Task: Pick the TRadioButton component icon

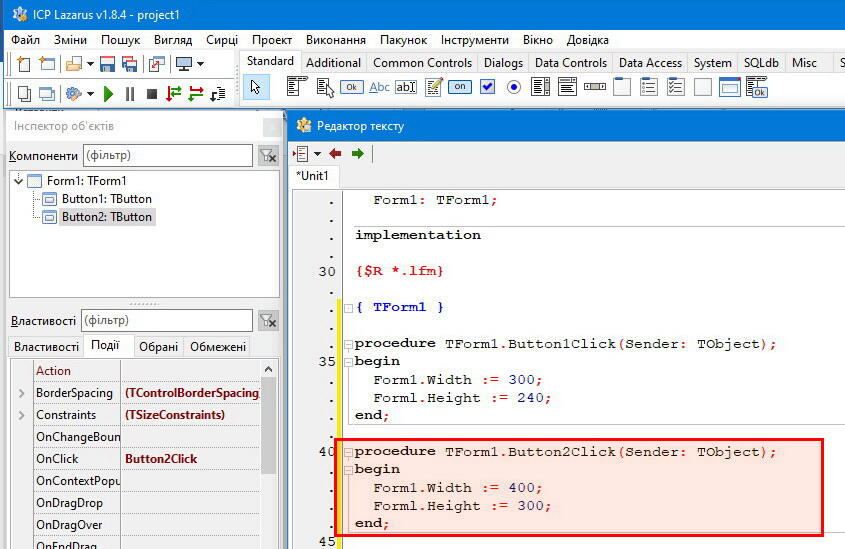Action: click(x=514, y=87)
